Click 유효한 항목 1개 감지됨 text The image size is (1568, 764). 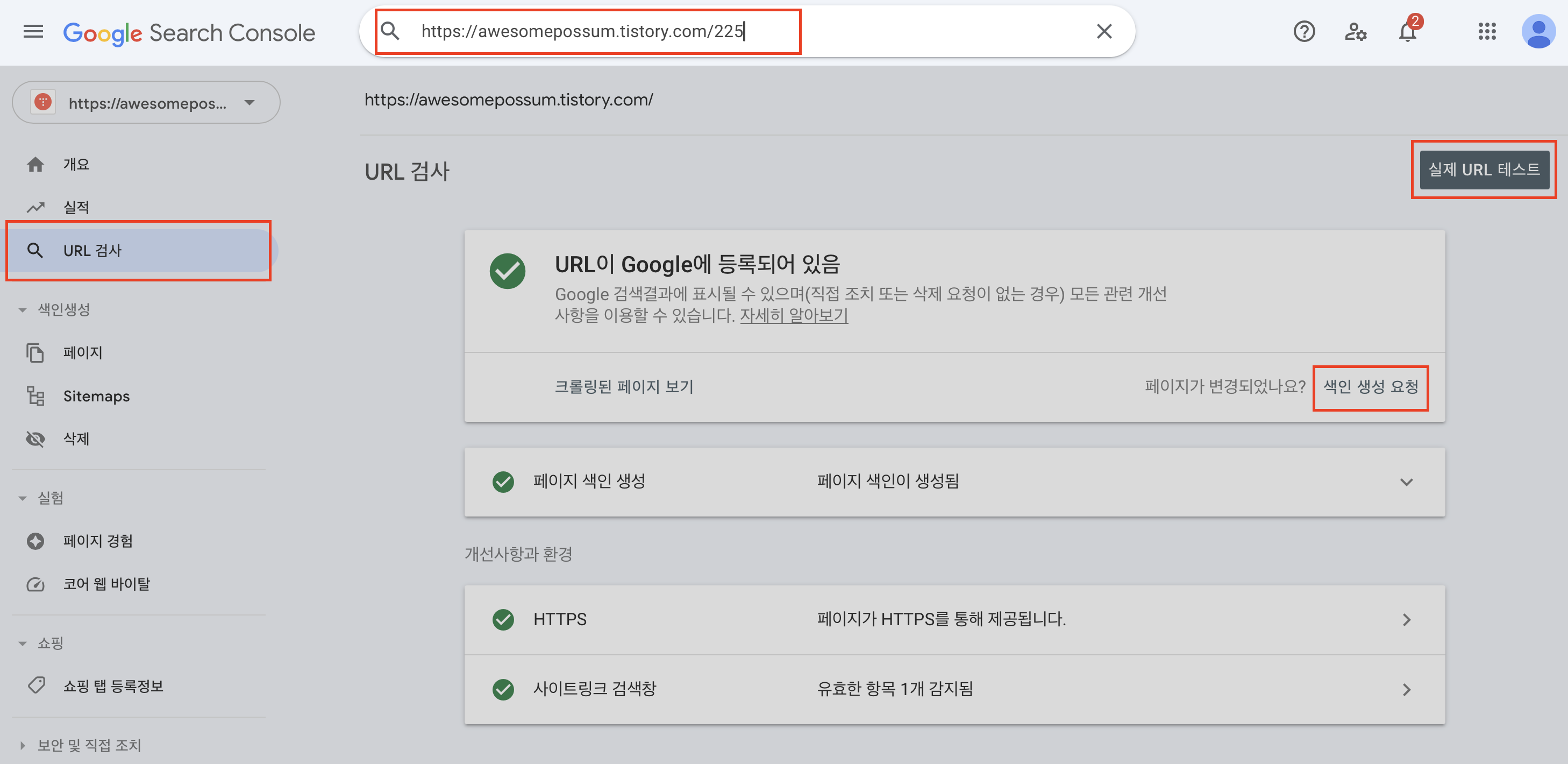click(895, 689)
